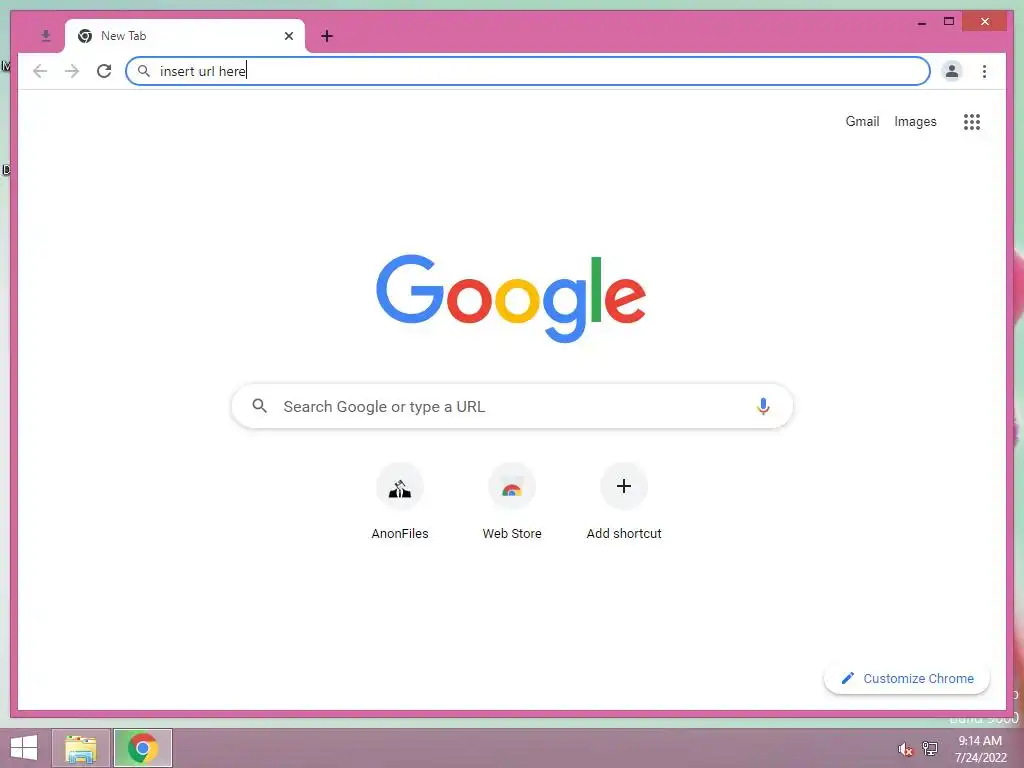
Task: Click the address bar with 'insert url here'
Action: pyautogui.click(x=528, y=71)
